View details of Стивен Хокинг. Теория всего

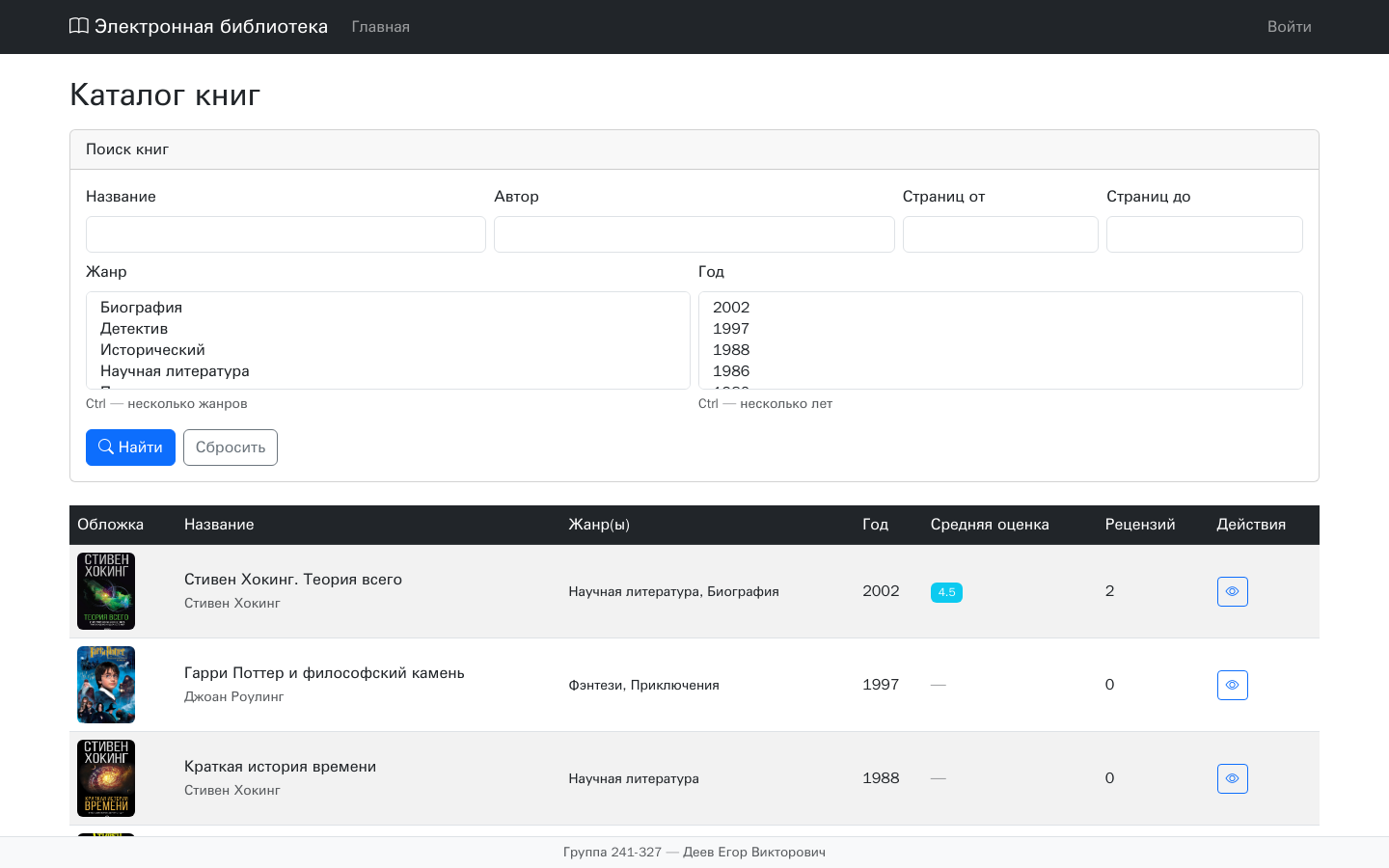(1232, 591)
